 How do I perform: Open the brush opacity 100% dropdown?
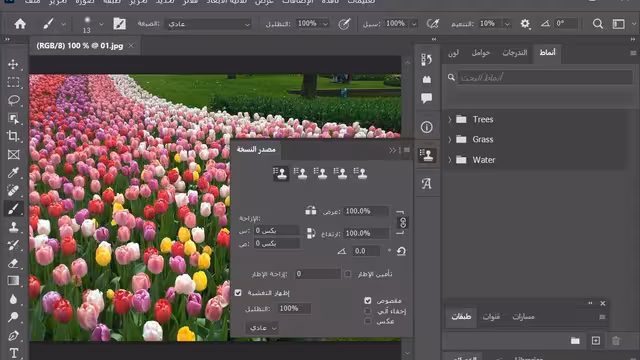325,24
